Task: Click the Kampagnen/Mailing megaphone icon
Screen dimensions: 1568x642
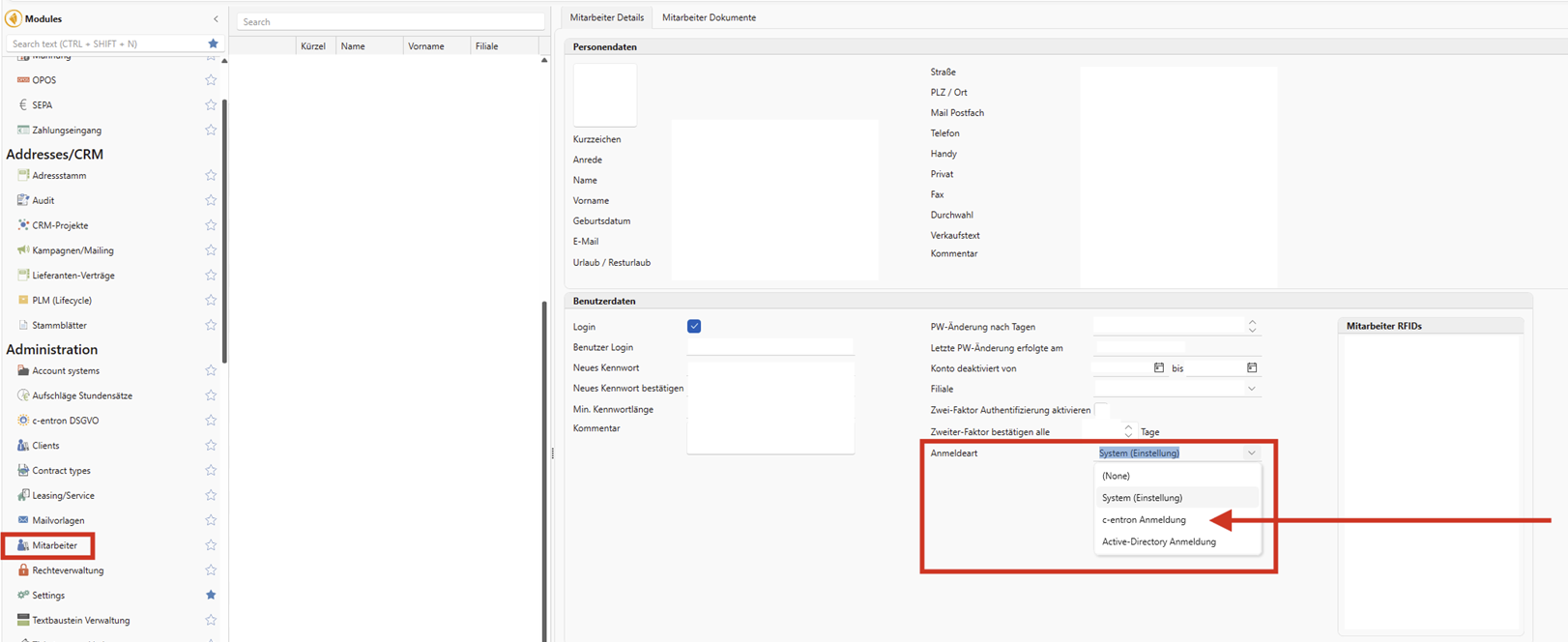Action: click(23, 250)
